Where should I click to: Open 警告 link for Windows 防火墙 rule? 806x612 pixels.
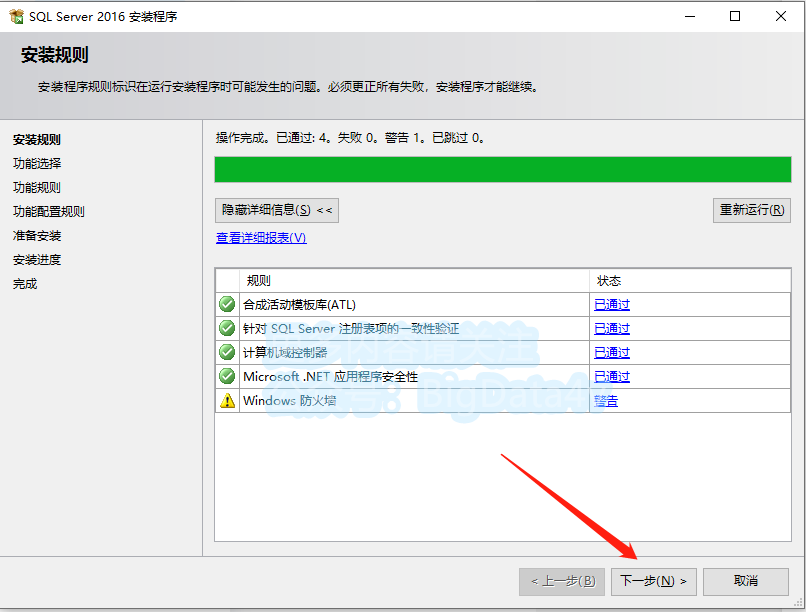[x=606, y=401]
